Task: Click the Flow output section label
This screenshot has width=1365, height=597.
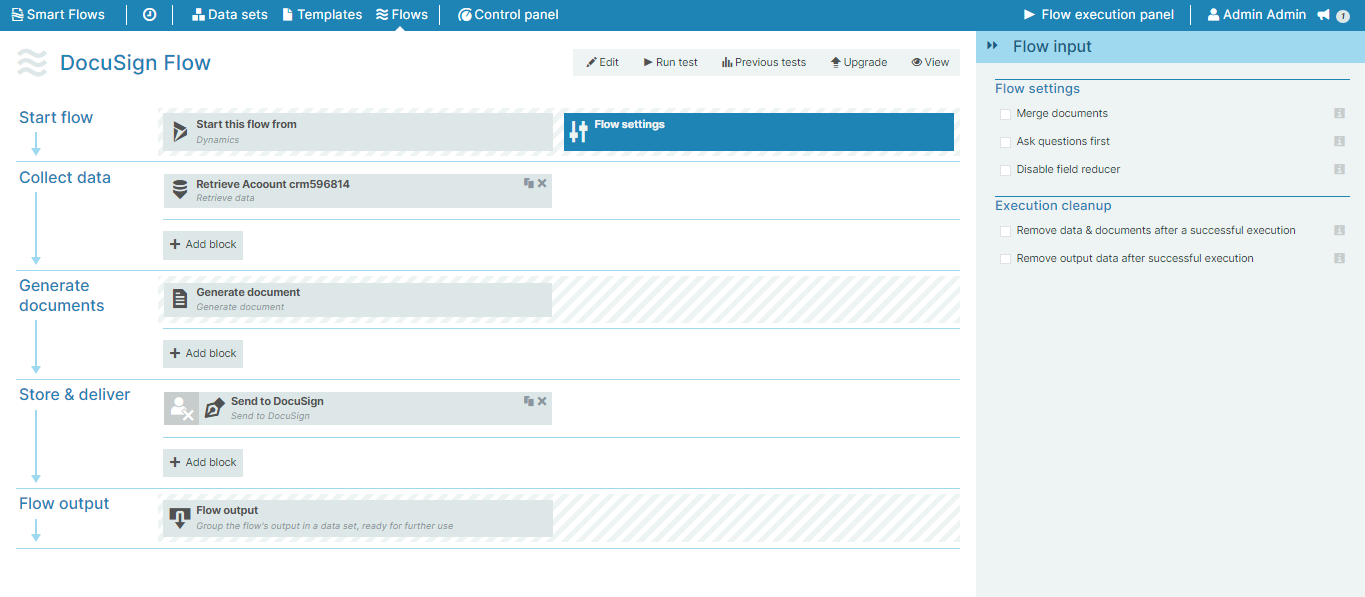Action: pyautogui.click(x=64, y=504)
